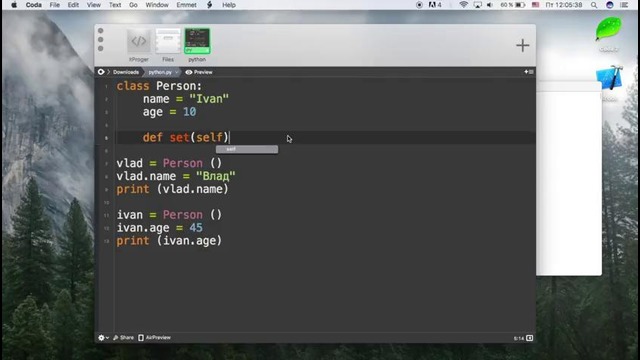
Task: Open the Window menu
Action: 157,5
